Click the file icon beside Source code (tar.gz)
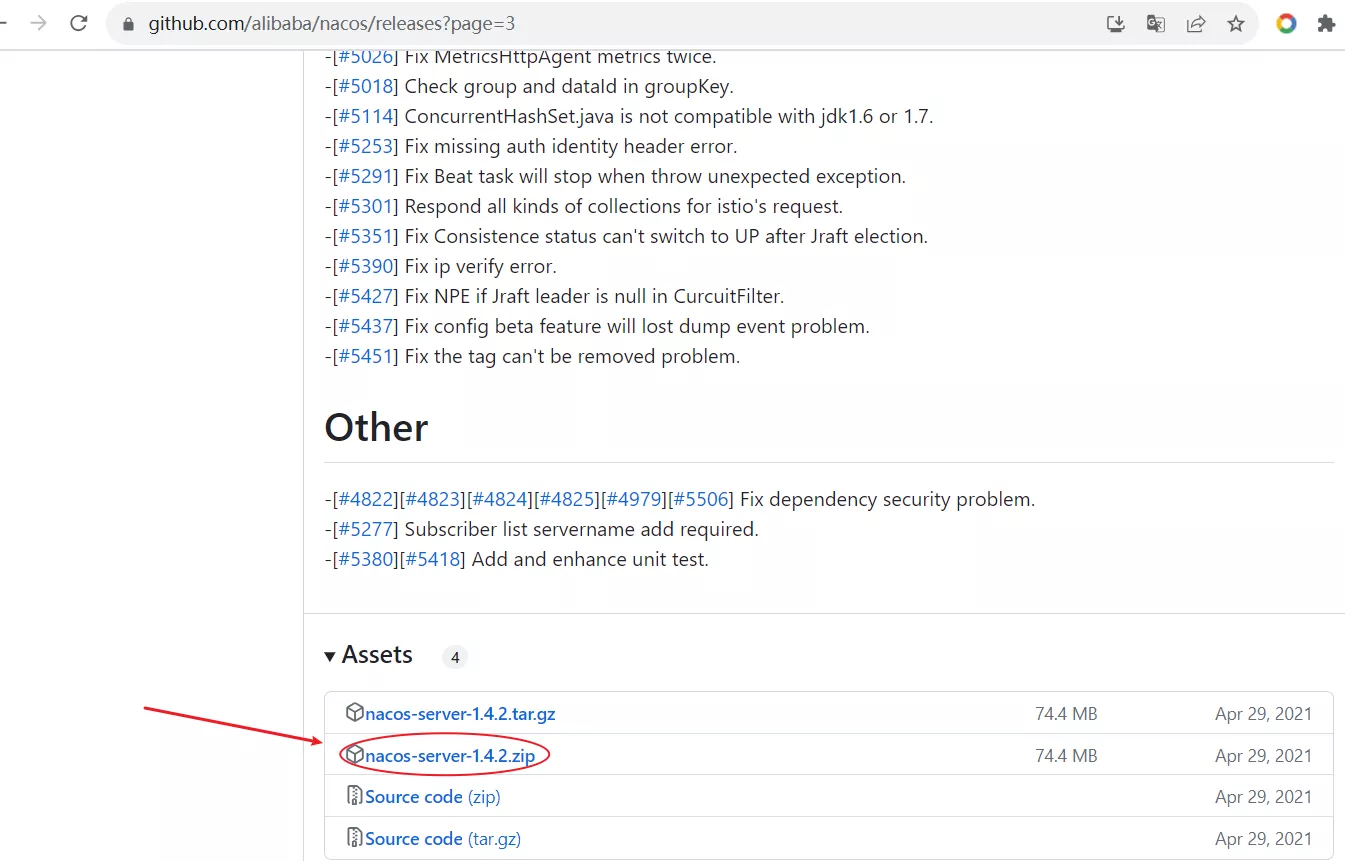Viewport: 1345px width, 861px height. (354, 838)
